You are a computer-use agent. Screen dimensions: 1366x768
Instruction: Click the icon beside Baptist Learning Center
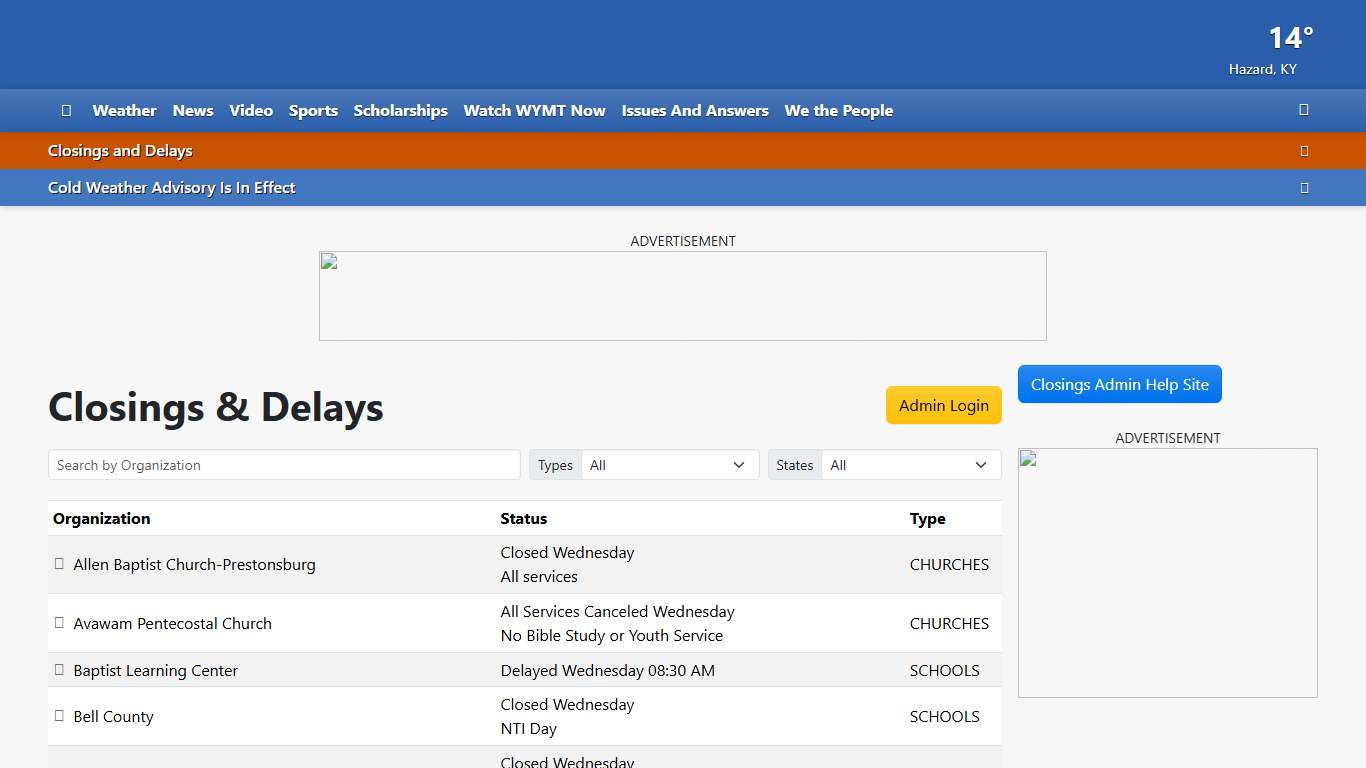59,670
